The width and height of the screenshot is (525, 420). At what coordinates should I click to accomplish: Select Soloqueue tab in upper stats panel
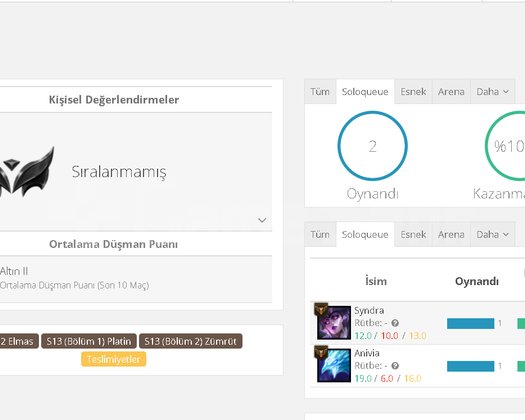365,92
